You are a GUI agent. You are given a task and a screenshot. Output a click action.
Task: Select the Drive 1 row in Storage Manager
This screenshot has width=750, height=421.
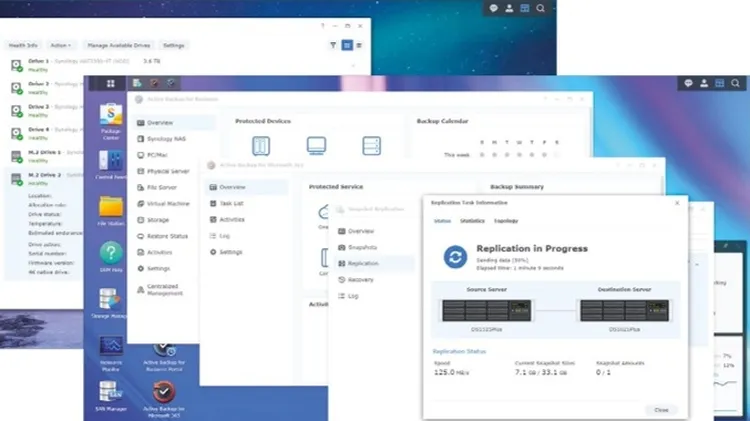coord(187,65)
